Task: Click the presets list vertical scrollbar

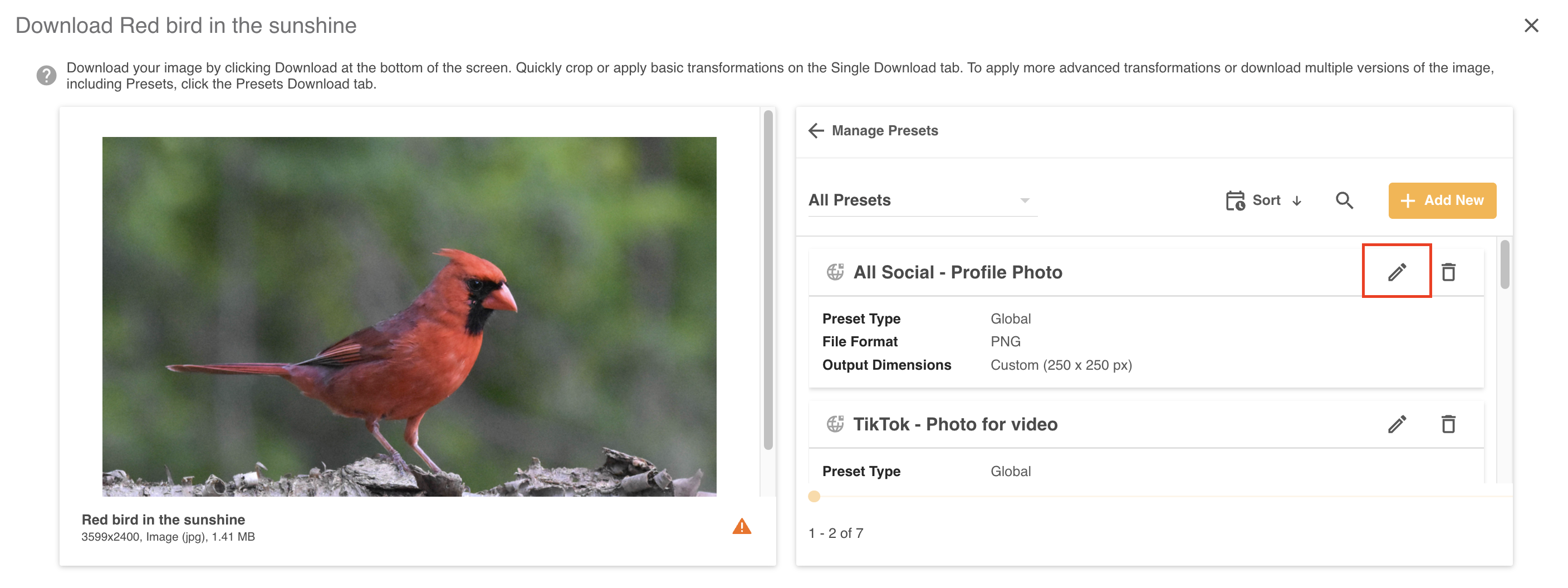Action: coord(1504,265)
